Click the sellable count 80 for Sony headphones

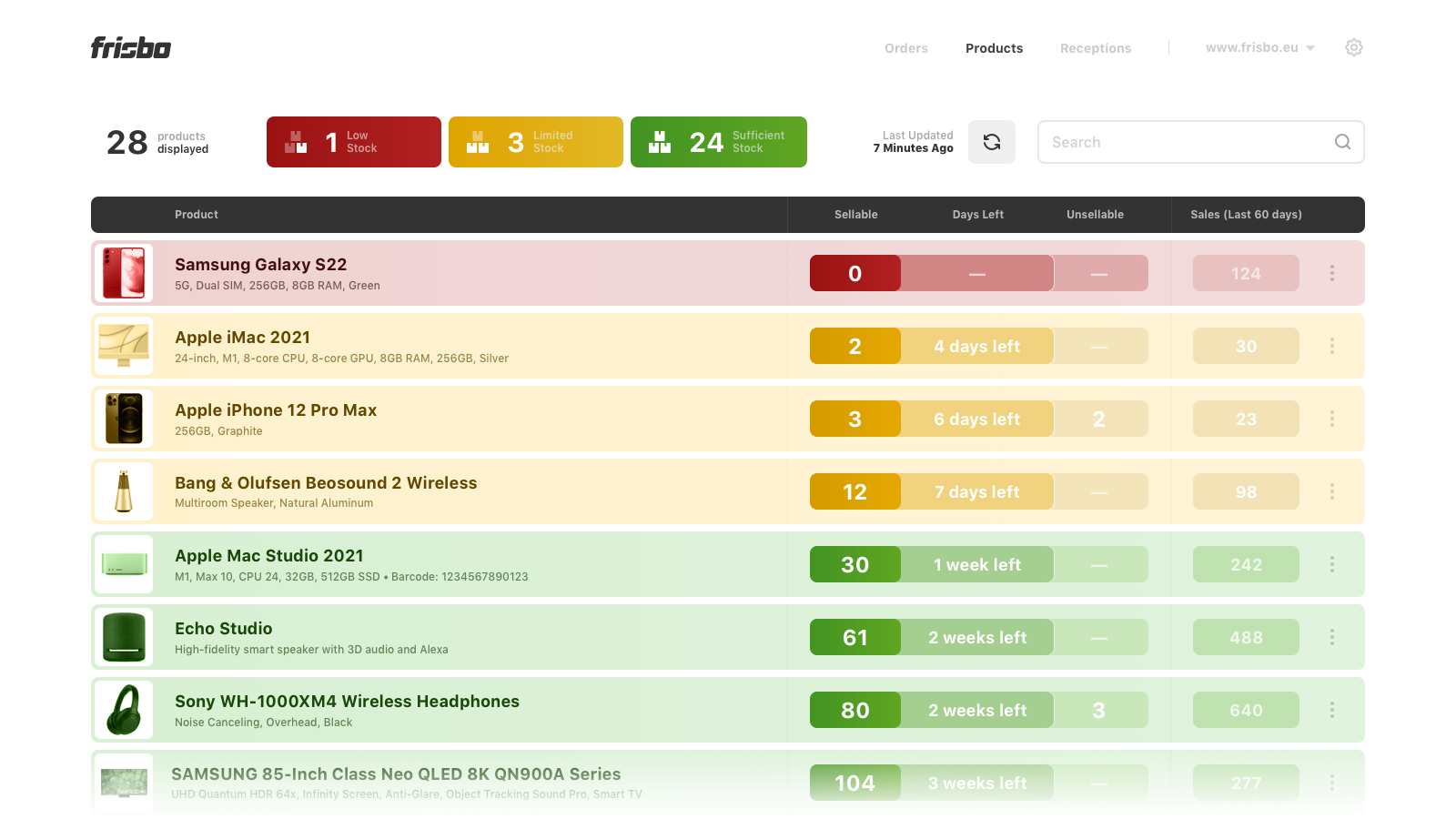pos(855,710)
